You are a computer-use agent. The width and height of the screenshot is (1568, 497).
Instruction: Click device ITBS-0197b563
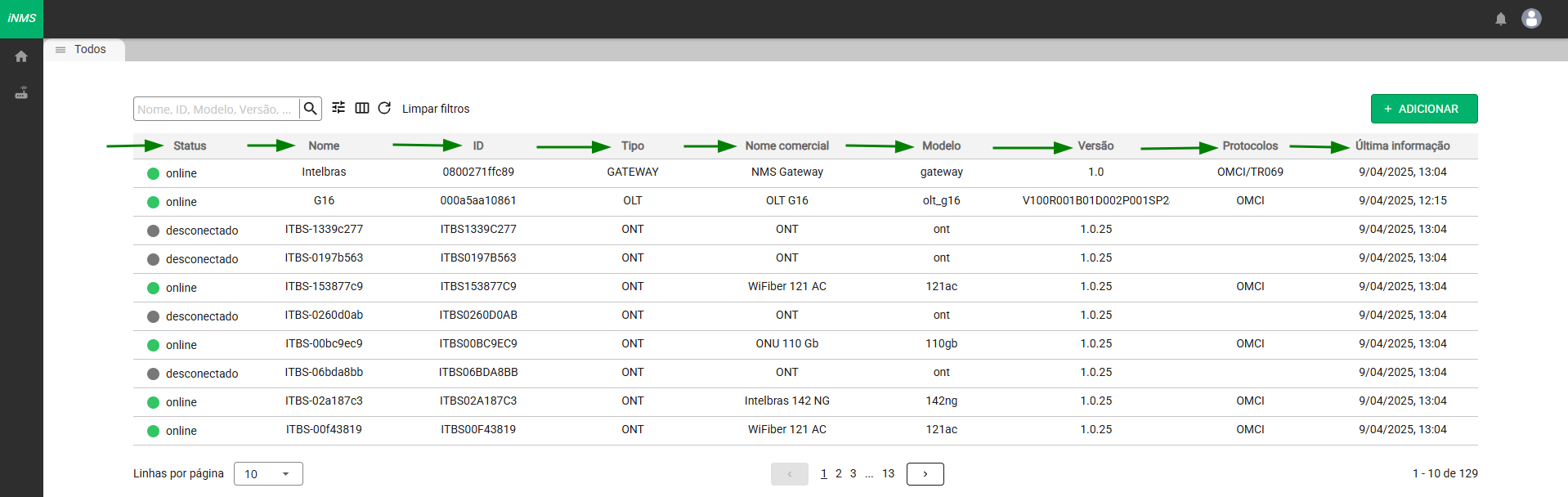coord(324,257)
